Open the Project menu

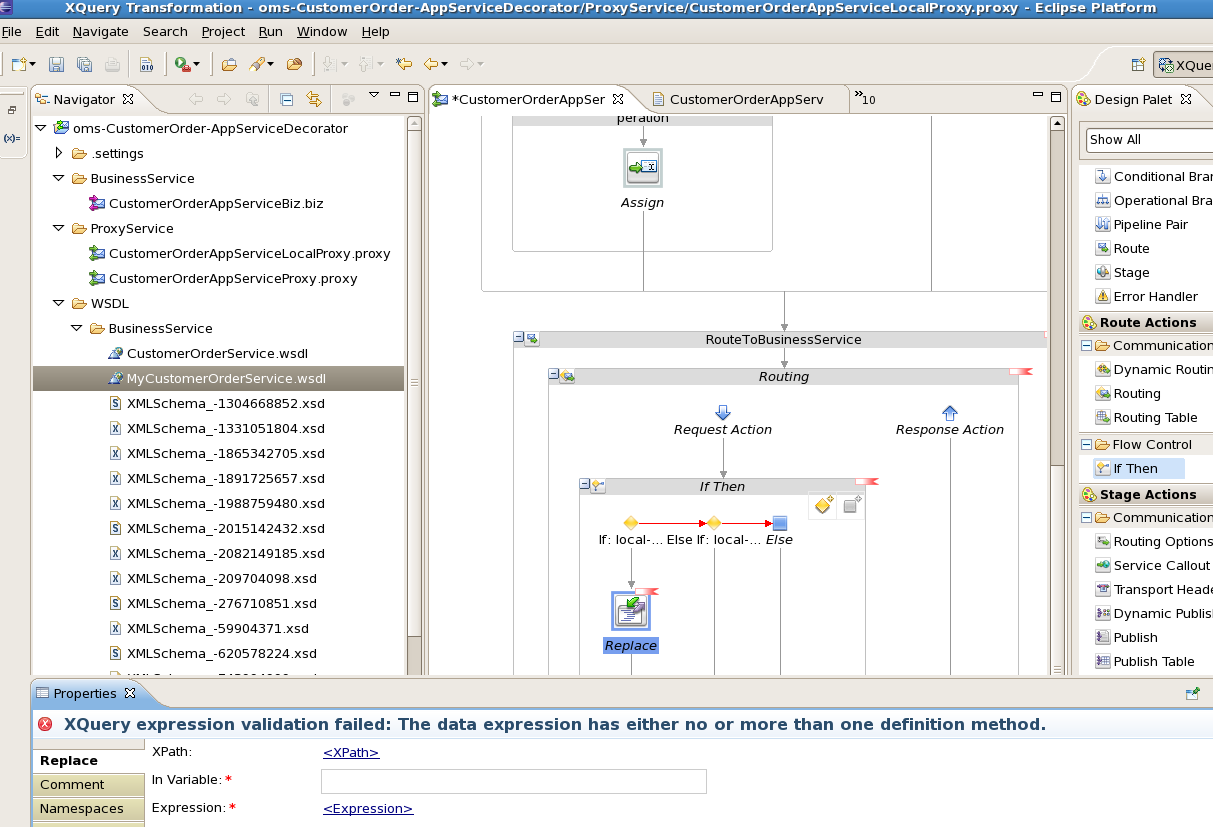[x=223, y=32]
